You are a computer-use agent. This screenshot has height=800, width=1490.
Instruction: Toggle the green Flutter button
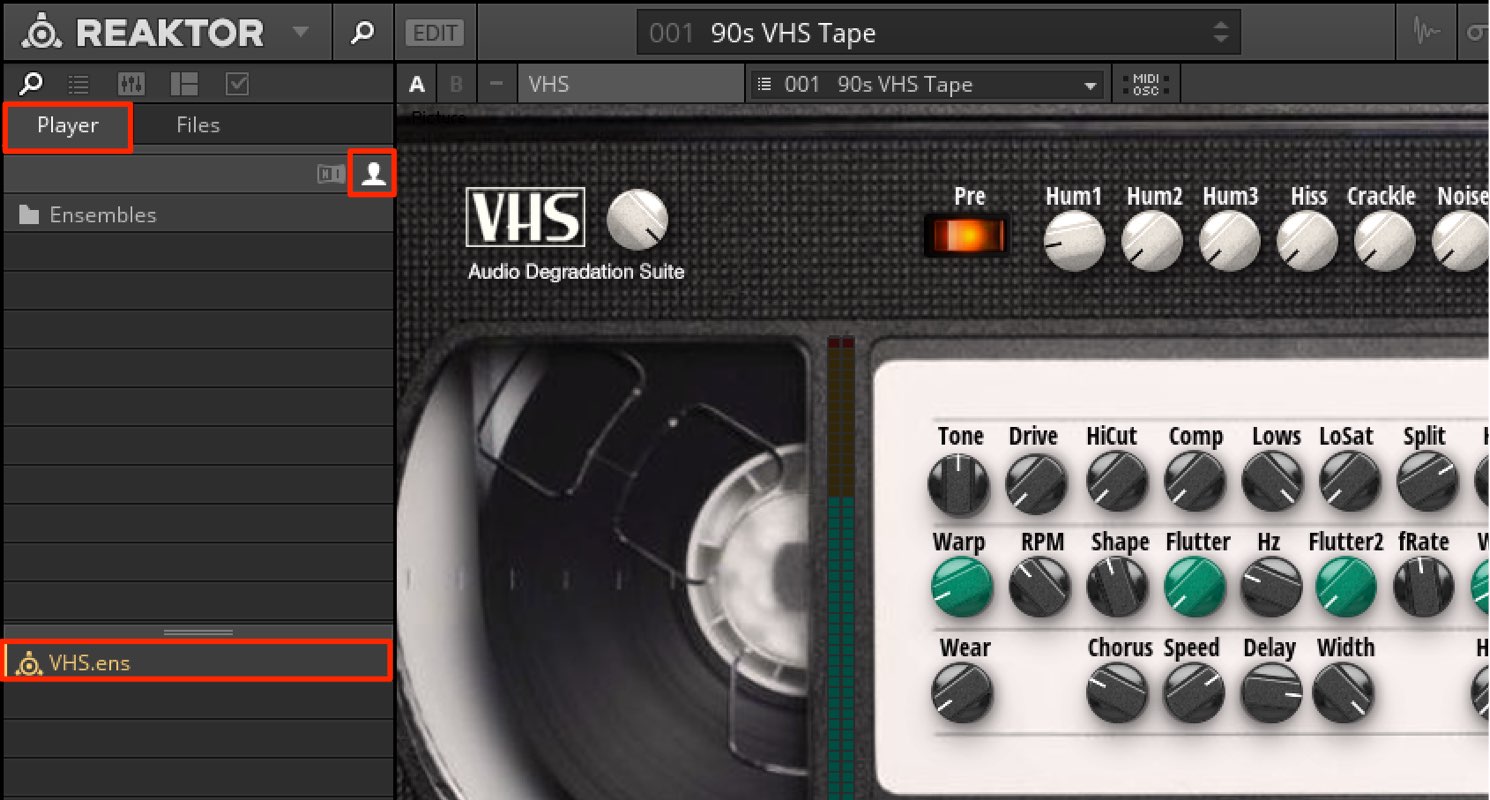pyautogui.click(x=1195, y=587)
